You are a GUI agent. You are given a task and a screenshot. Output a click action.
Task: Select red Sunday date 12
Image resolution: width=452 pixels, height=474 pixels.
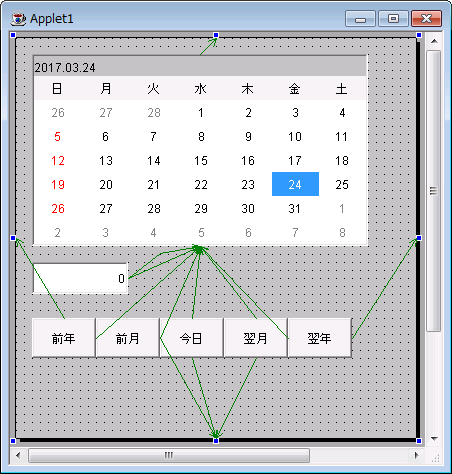(x=58, y=160)
